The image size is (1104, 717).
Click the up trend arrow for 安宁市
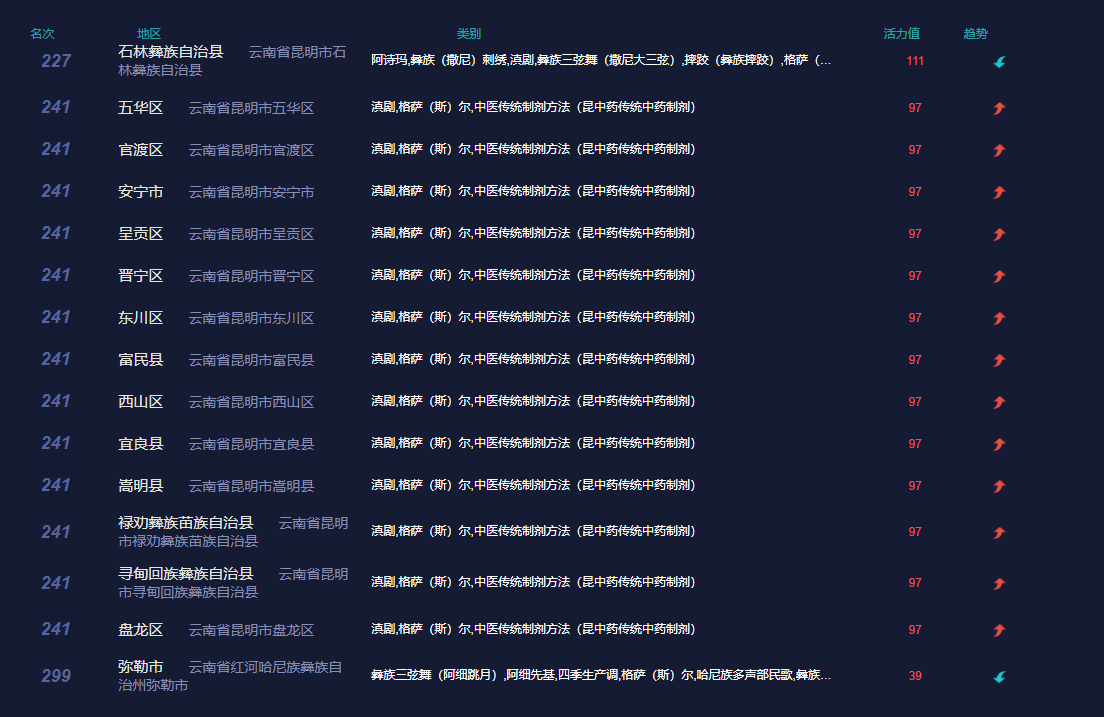999,192
